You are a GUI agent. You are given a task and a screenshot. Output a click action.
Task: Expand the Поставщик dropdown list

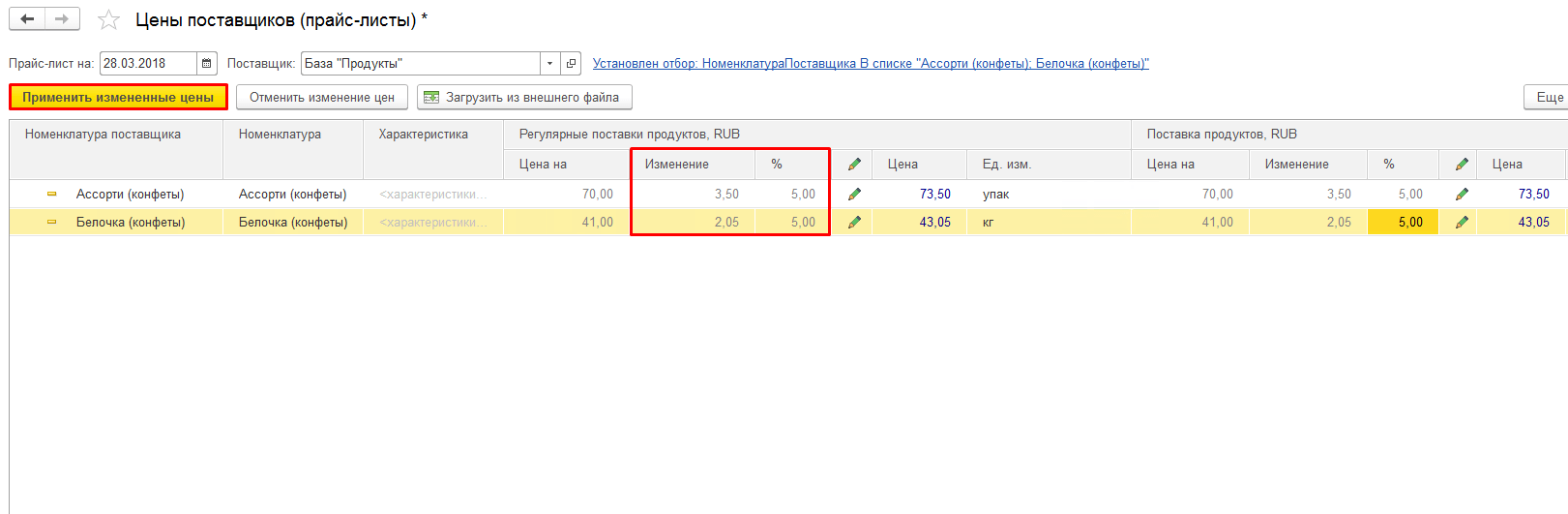click(549, 64)
